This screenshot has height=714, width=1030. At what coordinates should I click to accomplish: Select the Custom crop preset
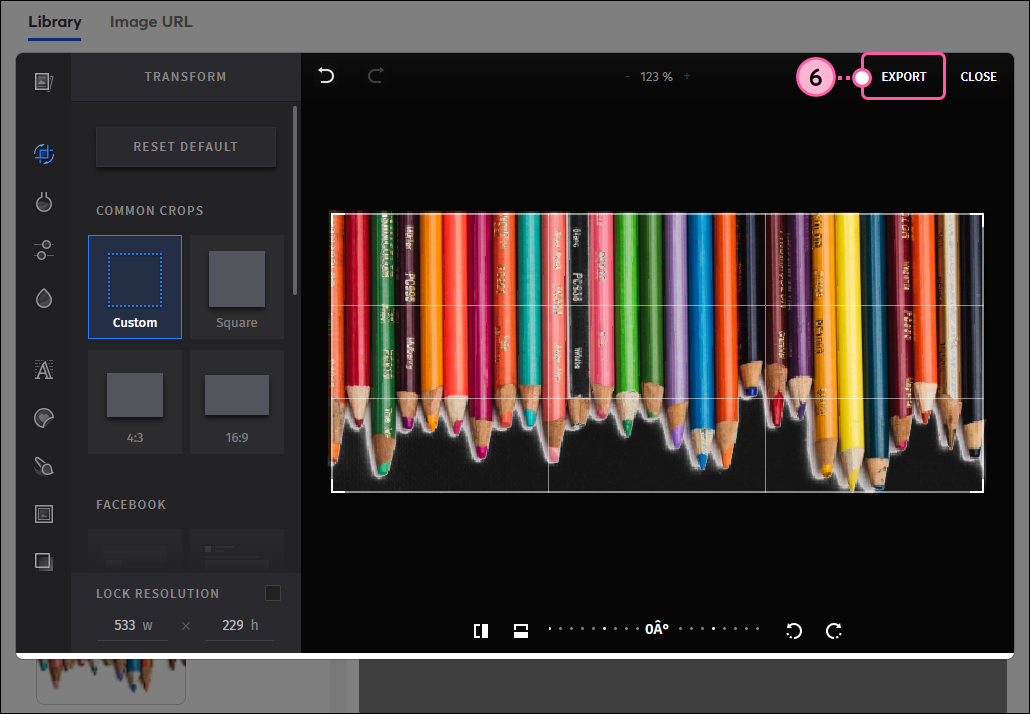[135, 287]
